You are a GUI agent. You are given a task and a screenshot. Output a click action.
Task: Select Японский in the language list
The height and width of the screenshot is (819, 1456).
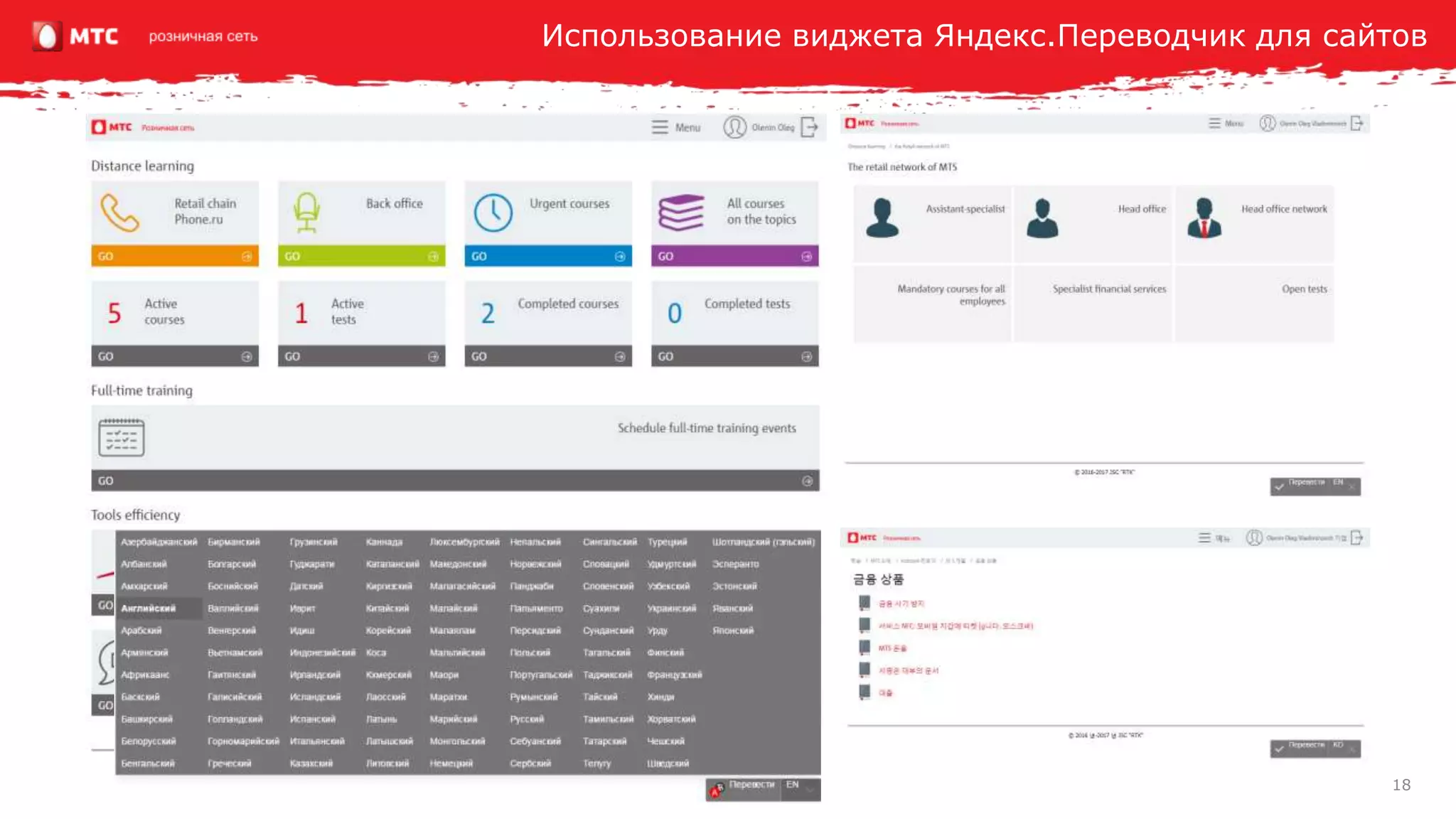click(x=733, y=631)
